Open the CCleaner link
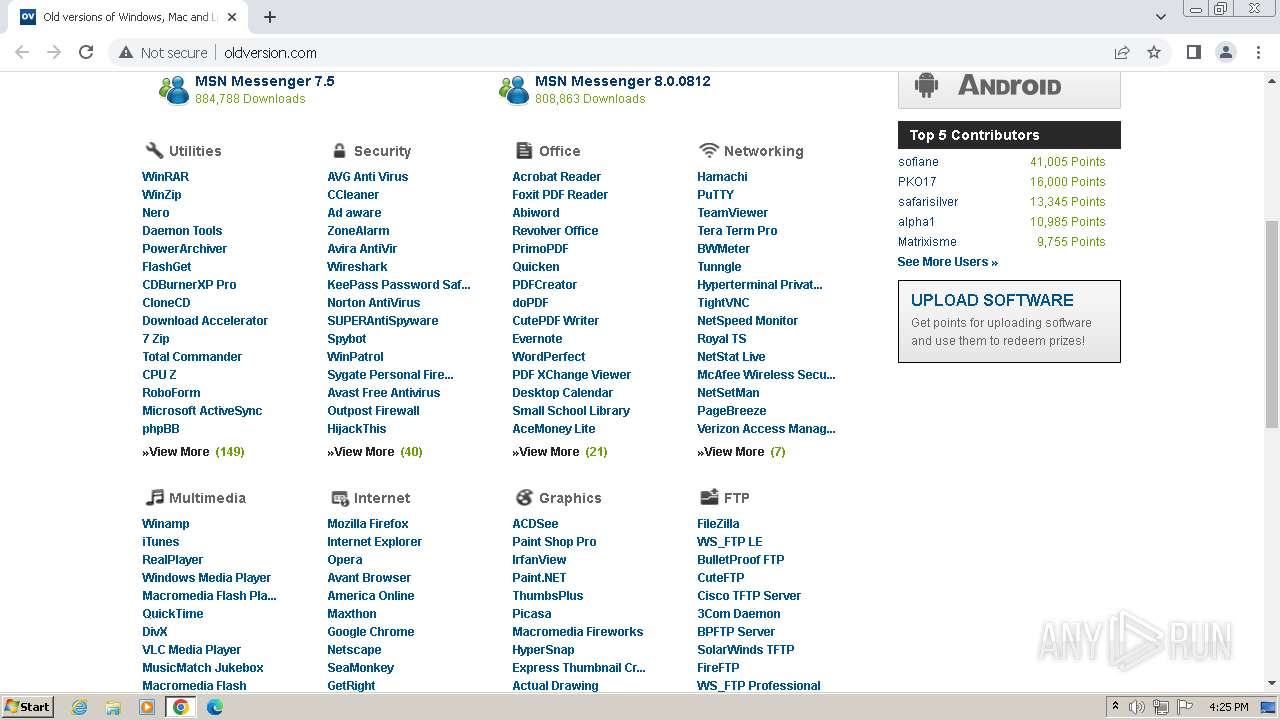The height and width of the screenshot is (720, 1280). [353, 195]
